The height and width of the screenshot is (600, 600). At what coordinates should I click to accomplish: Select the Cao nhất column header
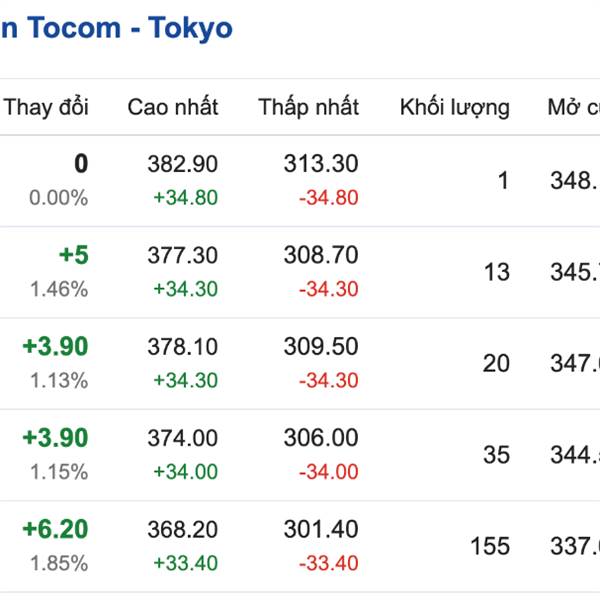point(173,107)
